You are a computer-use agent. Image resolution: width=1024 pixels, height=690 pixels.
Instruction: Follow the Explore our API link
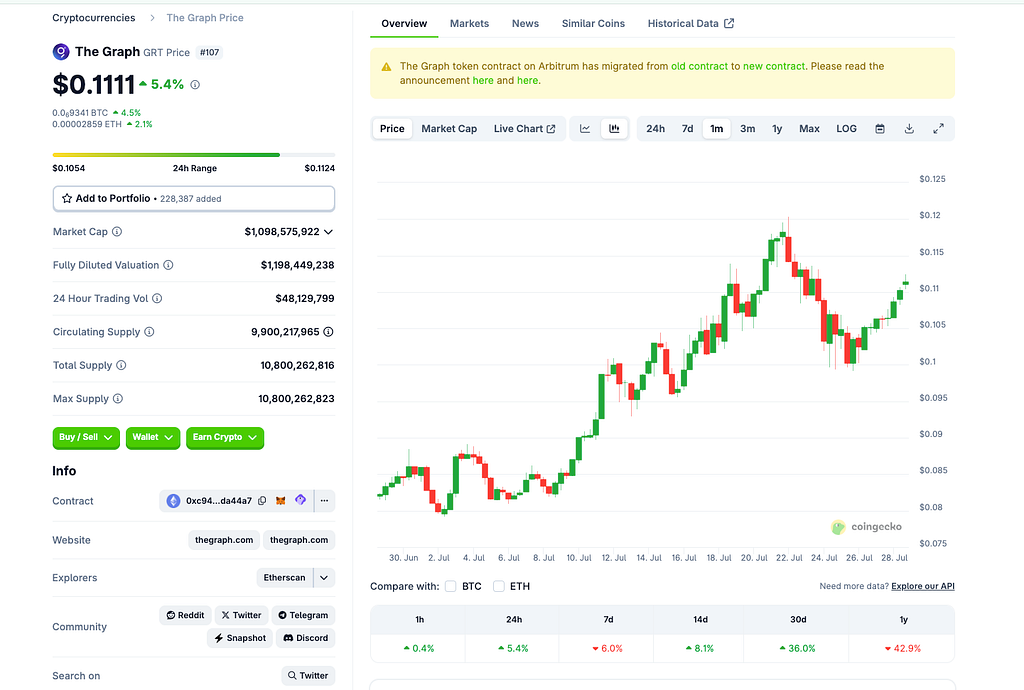coord(923,586)
